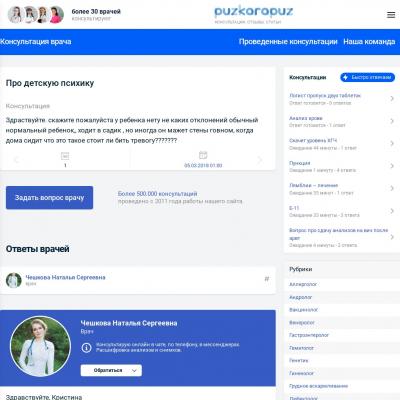Click the lightning icon in fast answers badge
Viewport: 400px width, 400px height.
[346, 77]
